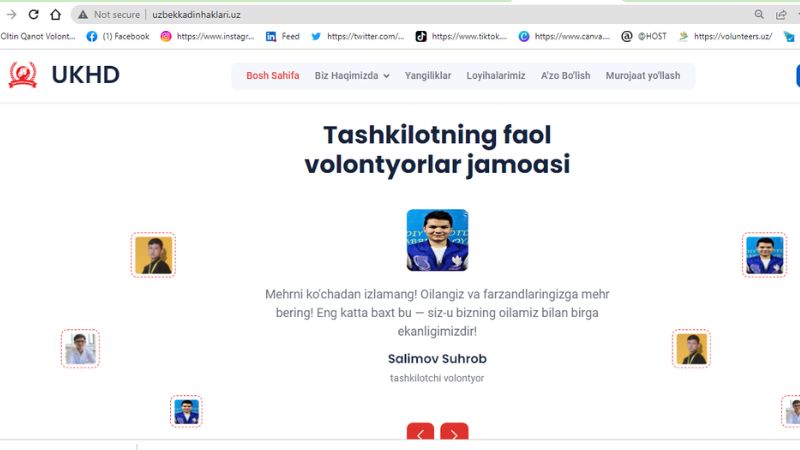Click the share page icon in address bar
The width and height of the screenshot is (800, 450).
[781, 15]
